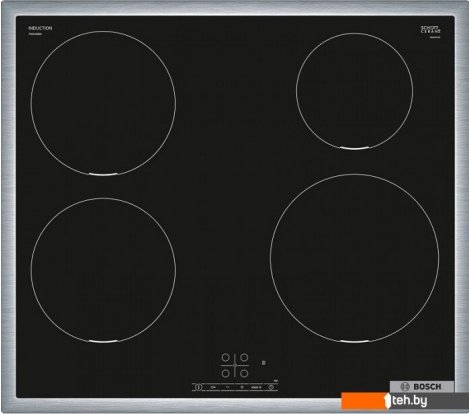Click the INDUCTION label text
The width and height of the screenshot is (470, 414).
click(x=40, y=28)
